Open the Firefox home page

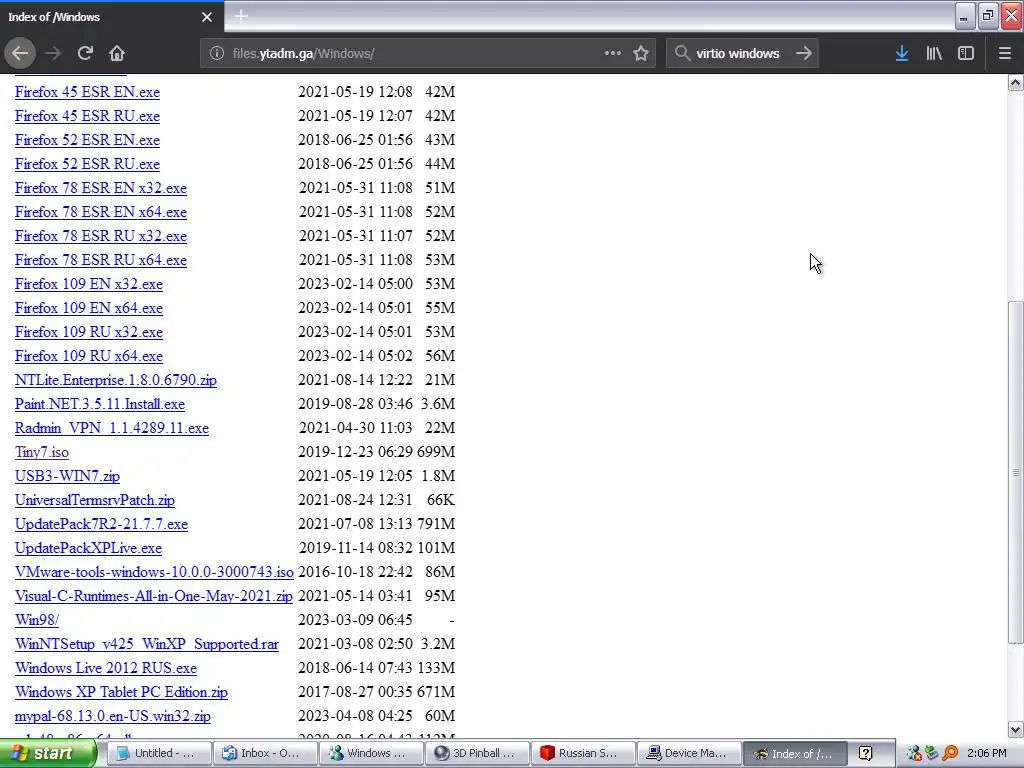click(117, 53)
